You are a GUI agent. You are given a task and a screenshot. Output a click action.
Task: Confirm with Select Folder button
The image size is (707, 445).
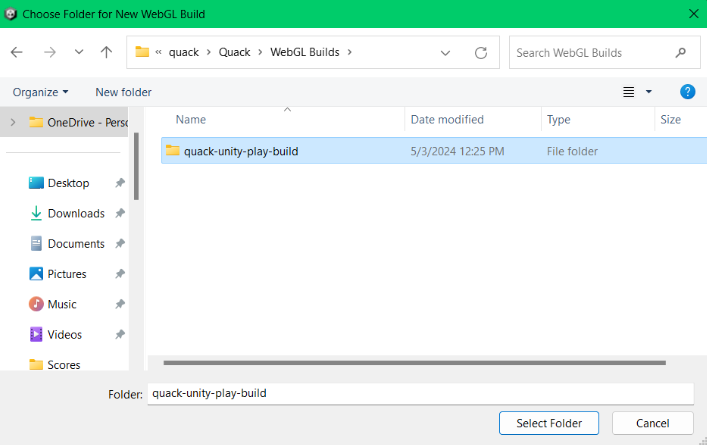(549, 423)
